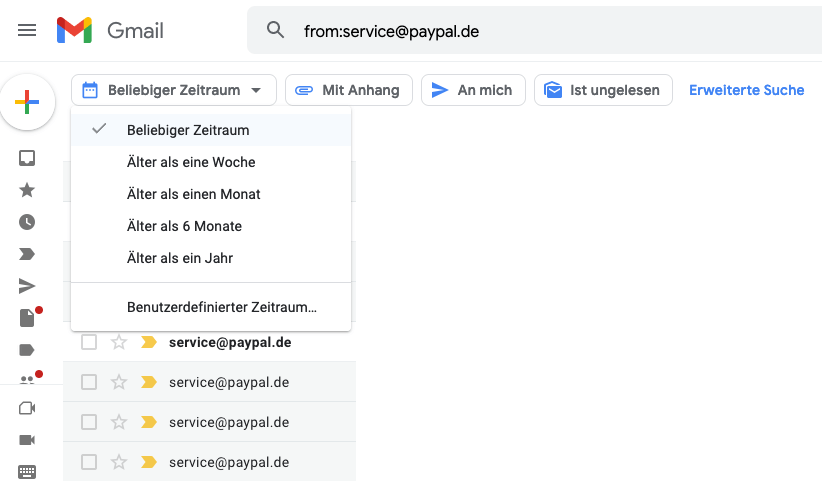Click the colorful Compose plus button
822x481 pixels.
click(27, 102)
